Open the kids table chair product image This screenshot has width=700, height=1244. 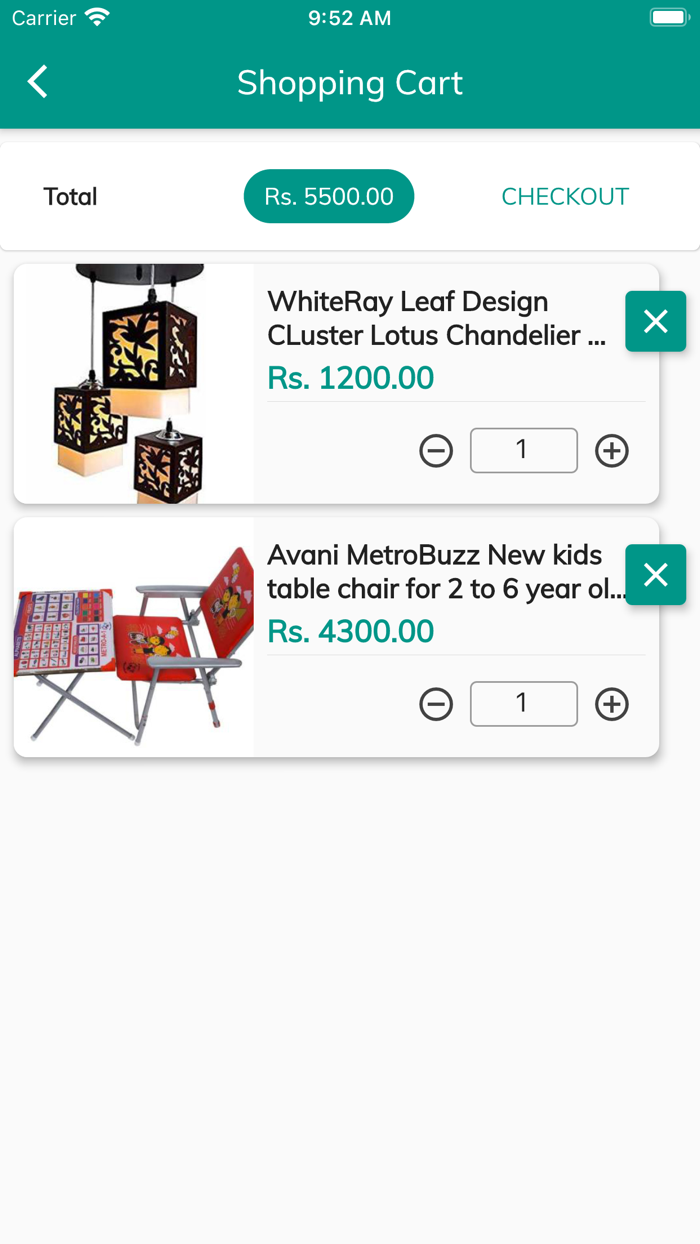134,637
